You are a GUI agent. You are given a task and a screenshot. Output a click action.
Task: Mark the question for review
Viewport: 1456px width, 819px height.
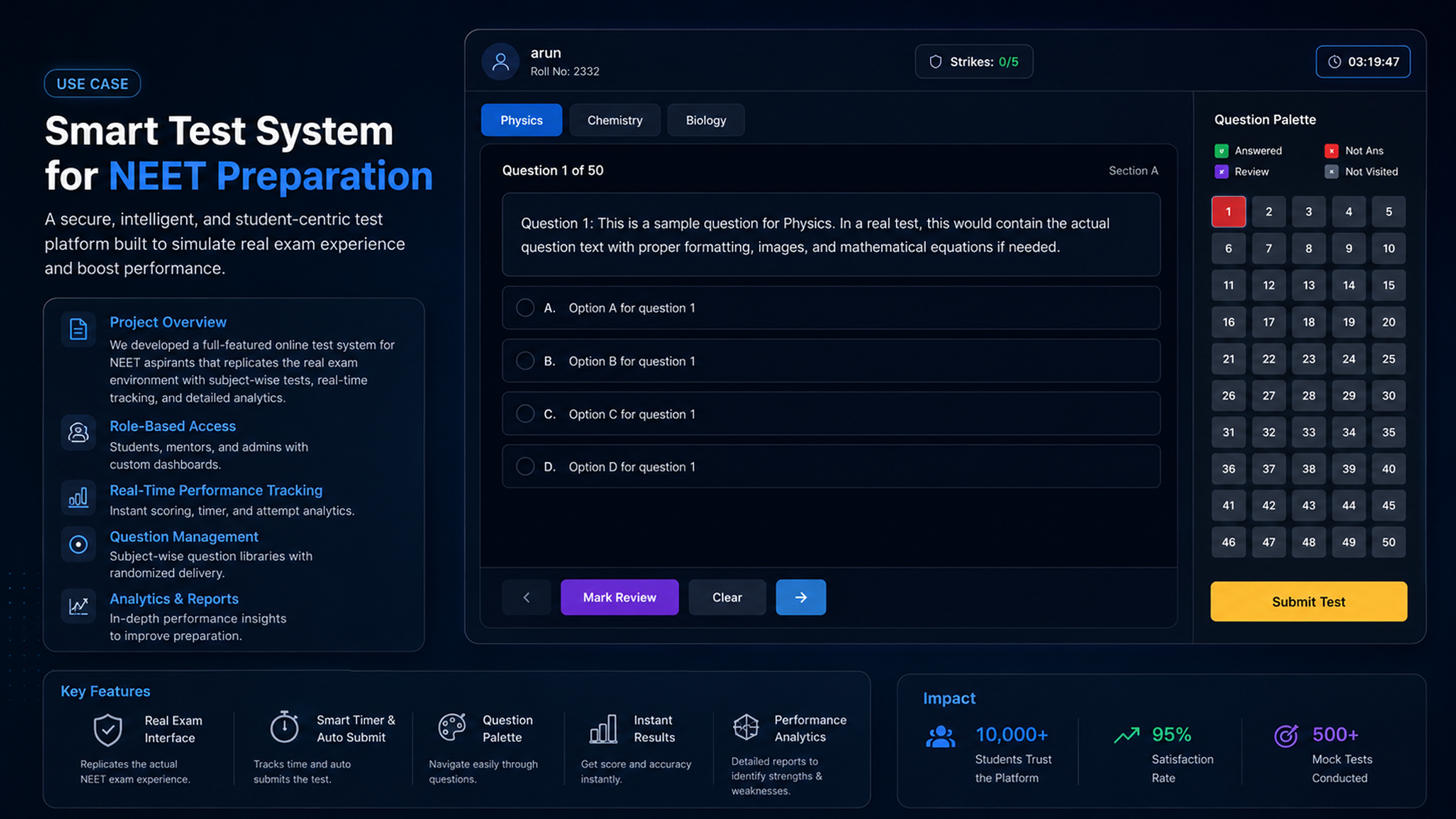pyautogui.click(x=619, y=597)
